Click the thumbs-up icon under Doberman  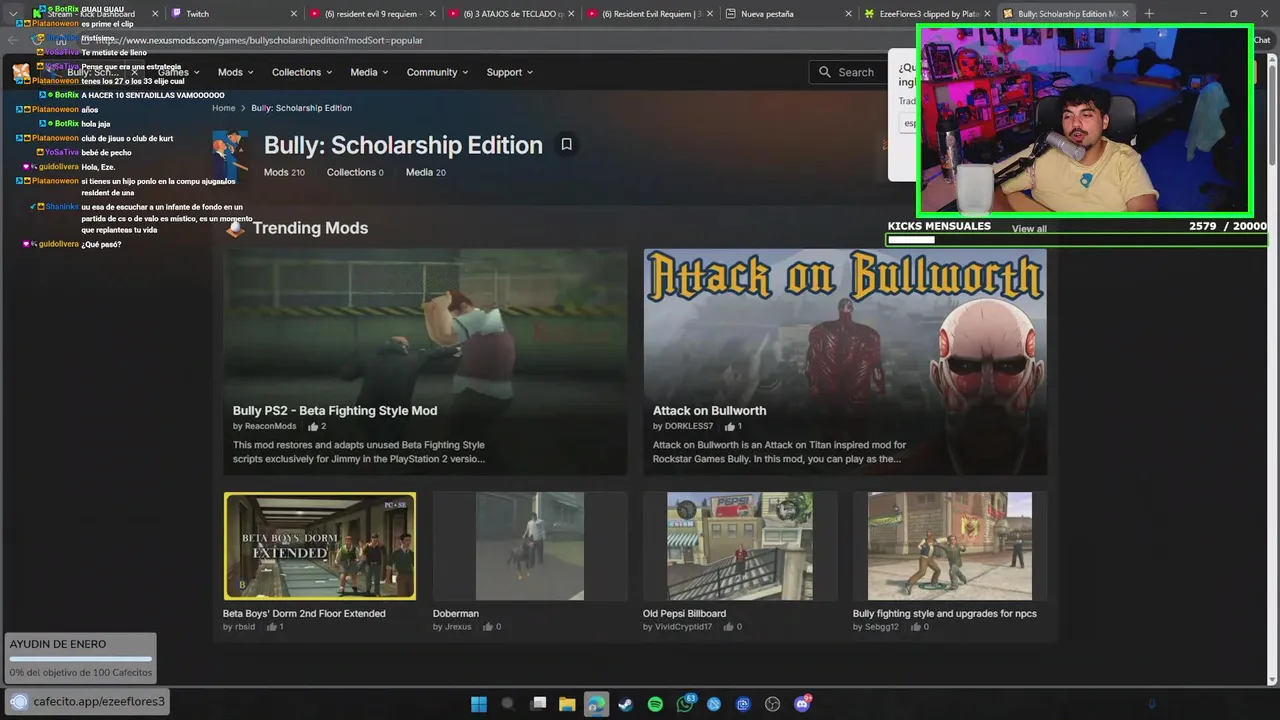pos(488,627)
